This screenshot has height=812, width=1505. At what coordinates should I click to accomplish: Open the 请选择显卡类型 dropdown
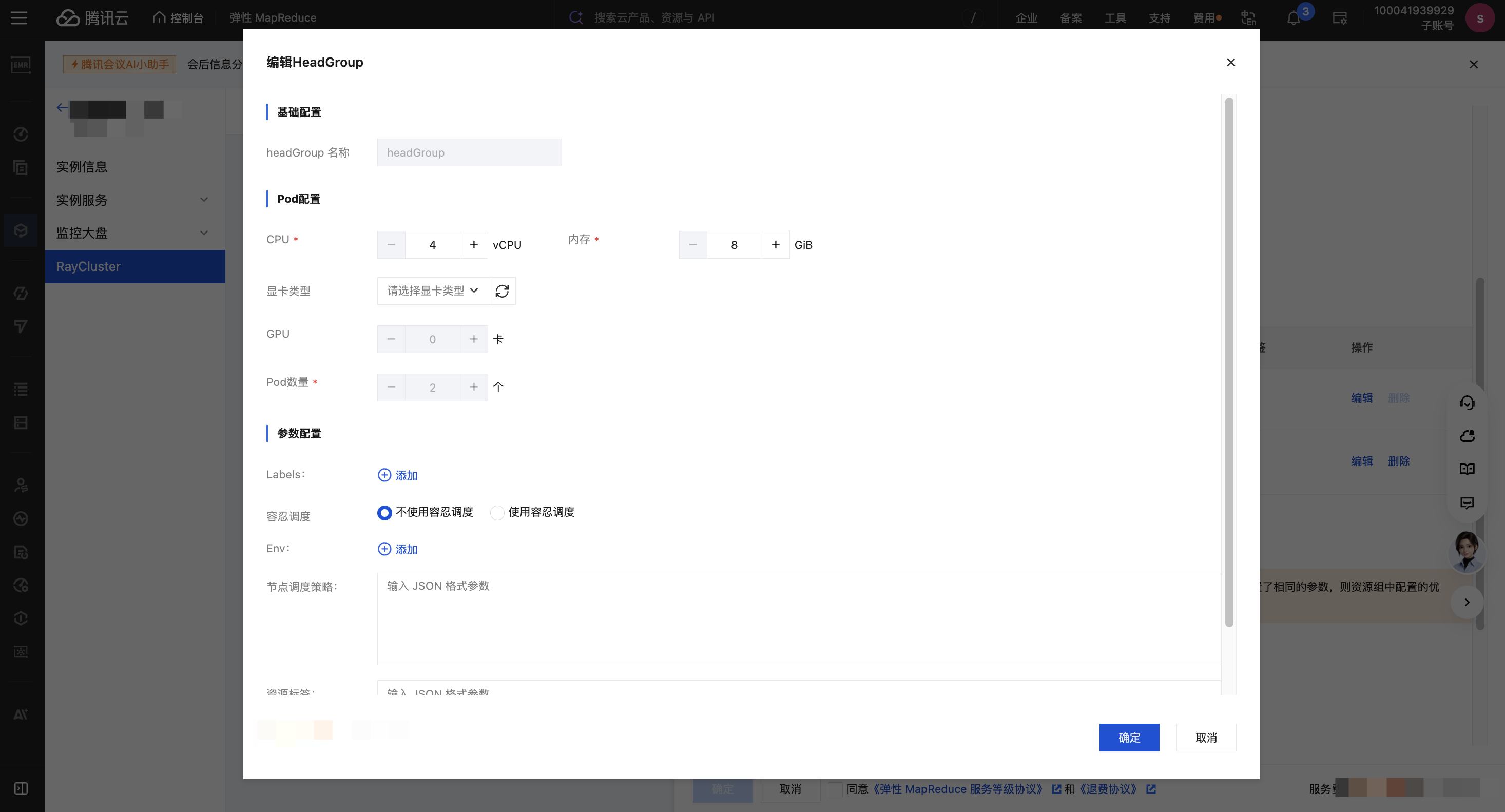(x=432, y=291)
